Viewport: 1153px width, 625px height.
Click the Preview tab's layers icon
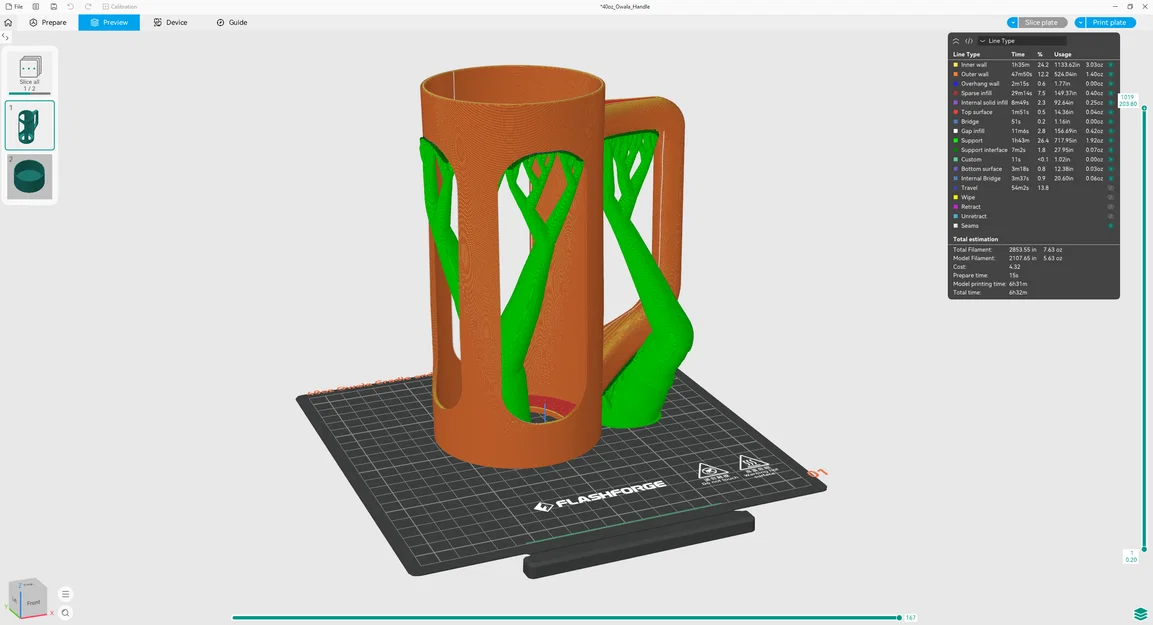[x=94, y=23]
